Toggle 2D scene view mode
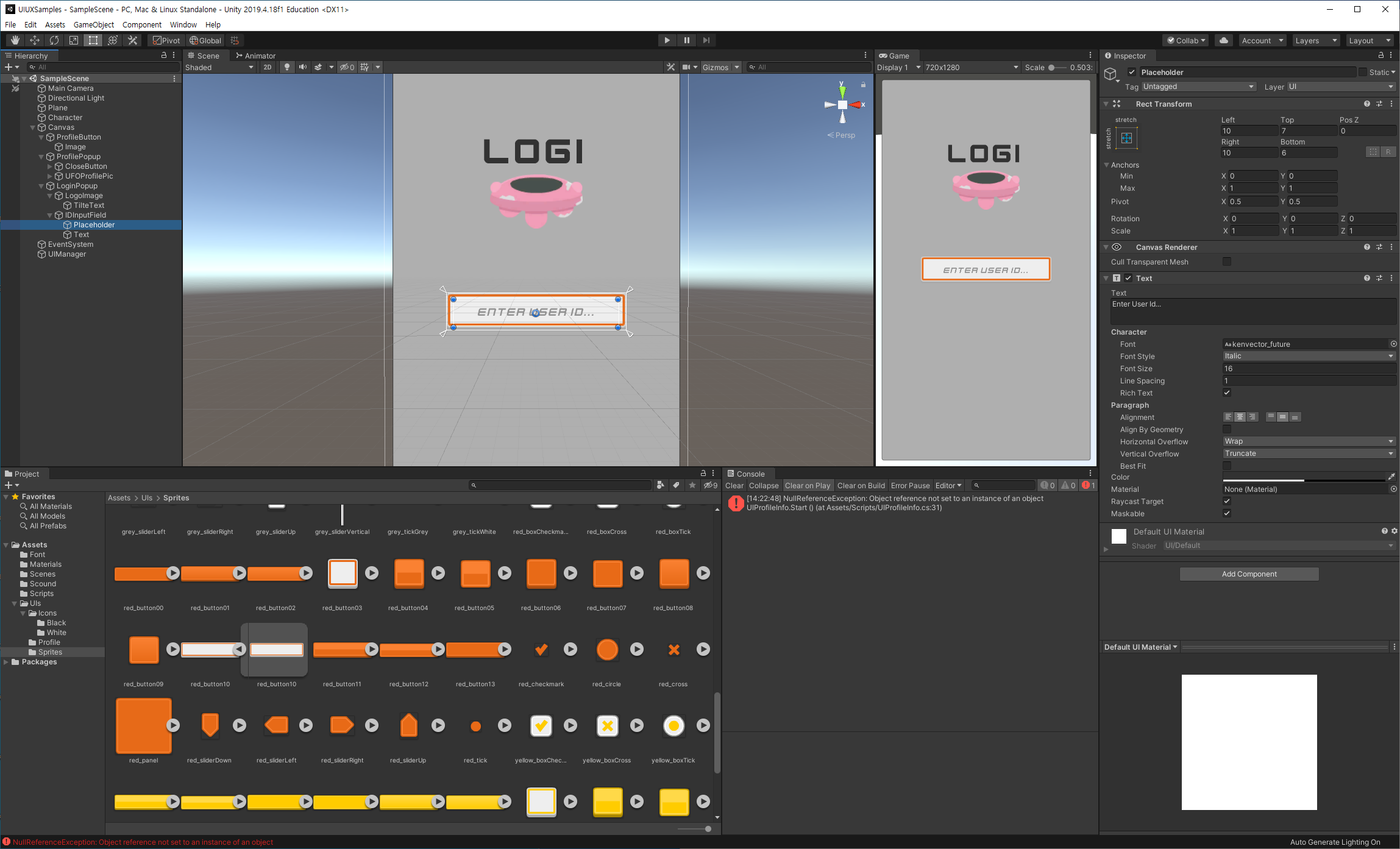The height and width of the screenshot is (849, 1400). click(267, 67)
